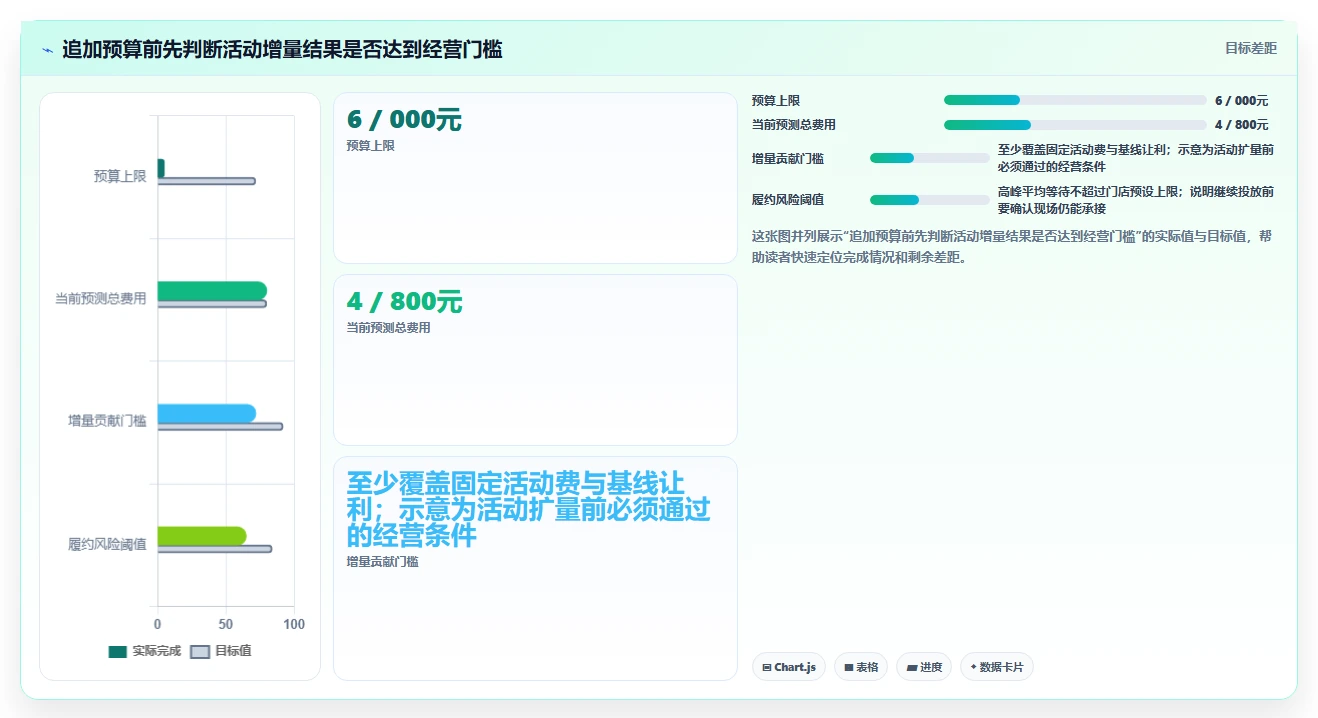Click the 数据卡片 tag chip
The width and height of the screenshot is (1318, 718).
(x=997, y=667)
